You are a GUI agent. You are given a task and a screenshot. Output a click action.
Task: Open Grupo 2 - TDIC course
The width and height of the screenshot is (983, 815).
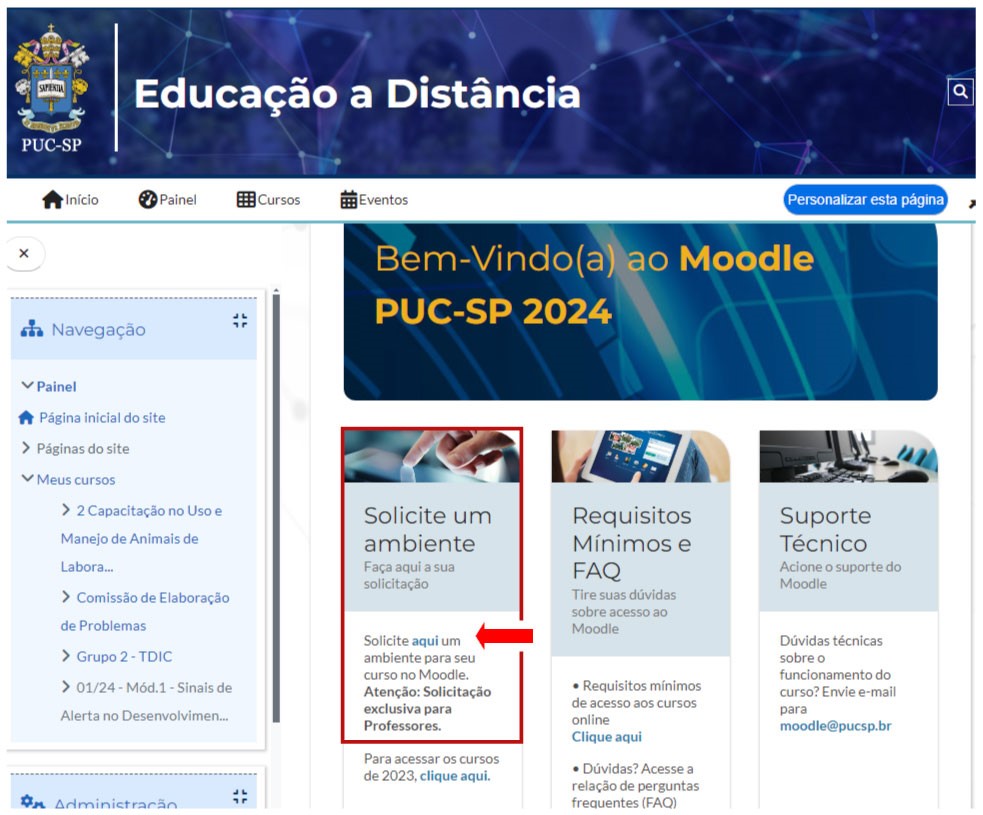124,656
